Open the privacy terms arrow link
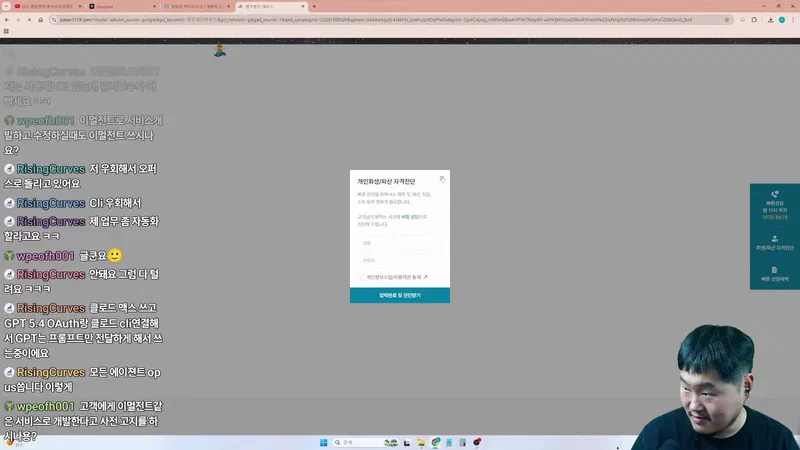Screen dimensions: 800x450 (x=425, y=277)
